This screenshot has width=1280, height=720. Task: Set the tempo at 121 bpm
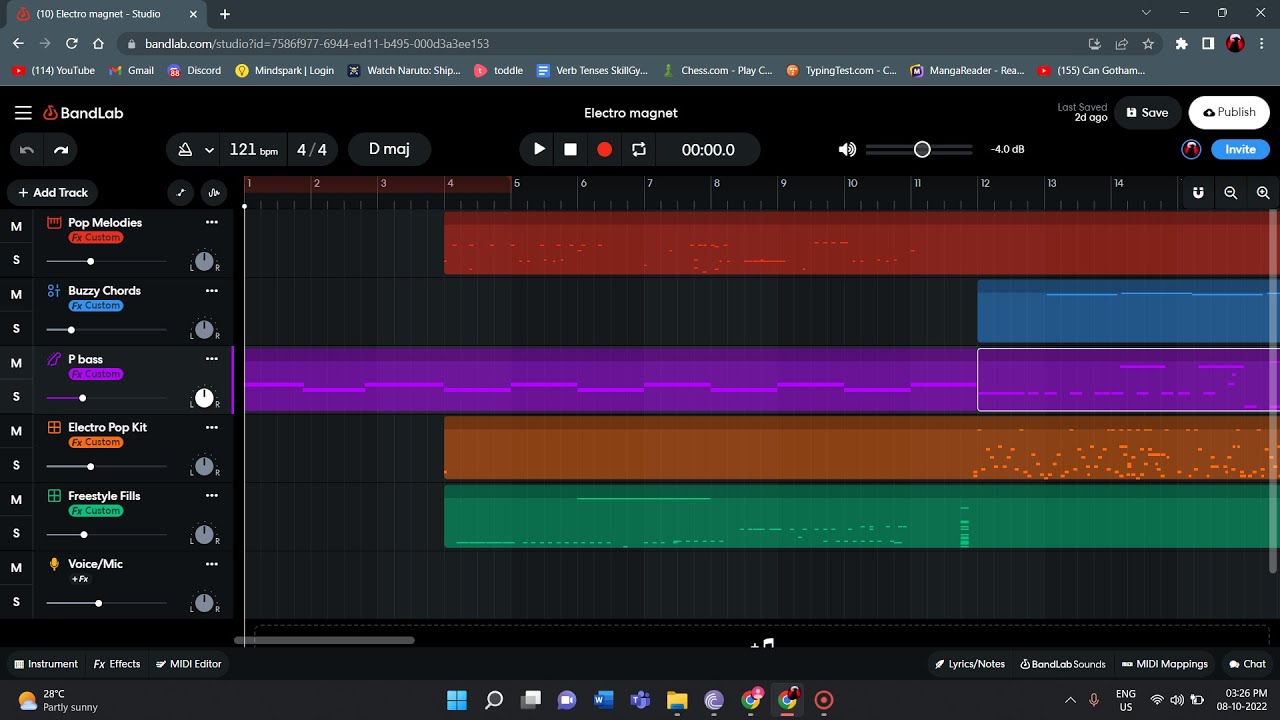253,150
